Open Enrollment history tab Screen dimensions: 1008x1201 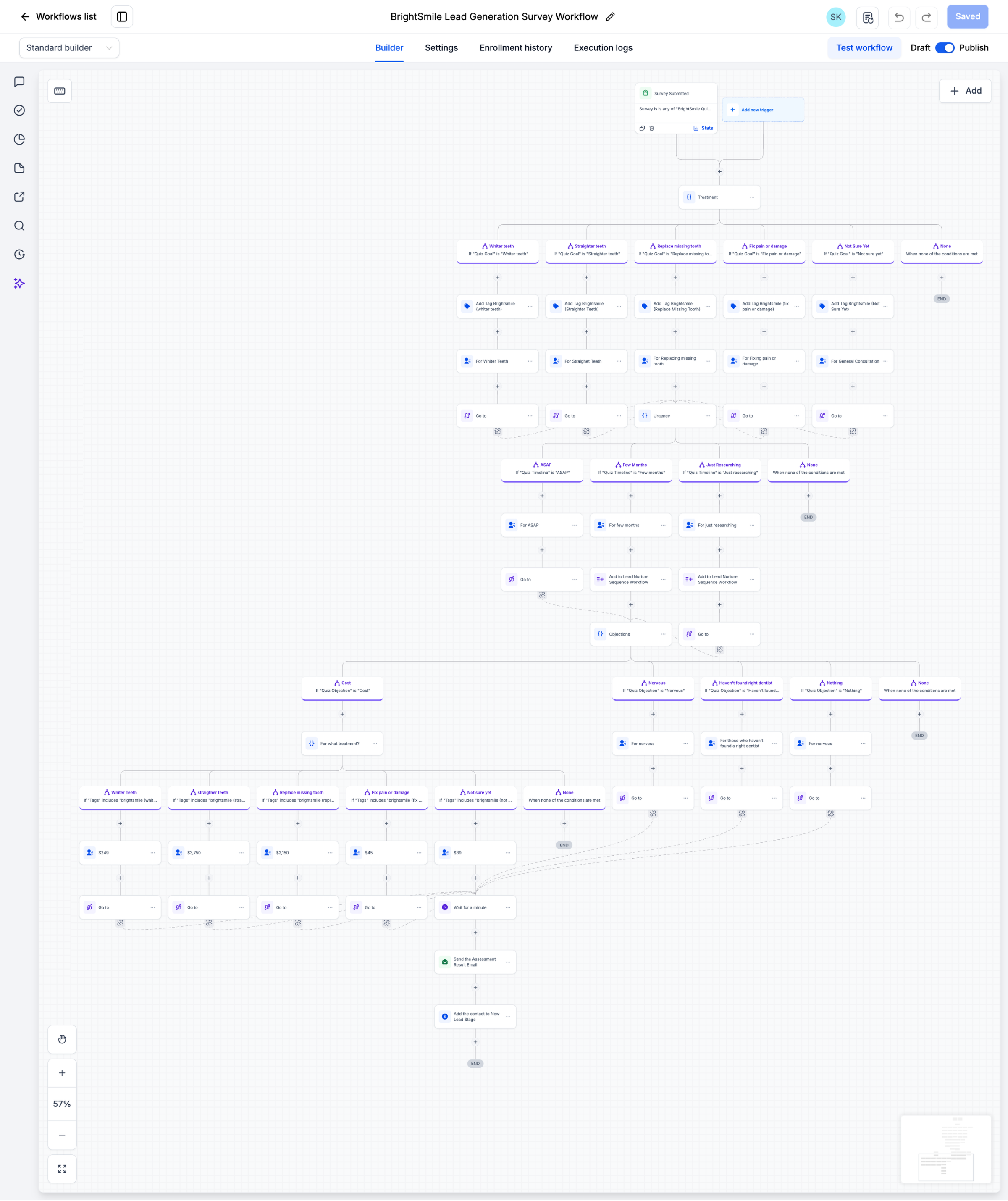(x=516, y=48)
